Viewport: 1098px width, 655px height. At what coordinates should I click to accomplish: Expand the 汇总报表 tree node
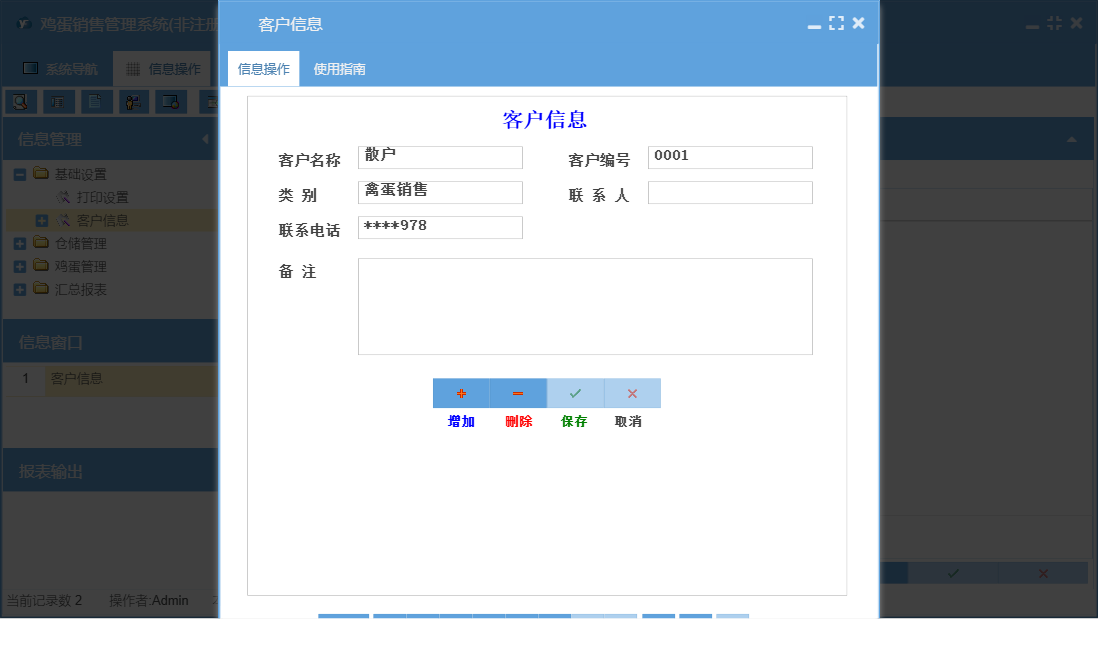tap(20, 288)
